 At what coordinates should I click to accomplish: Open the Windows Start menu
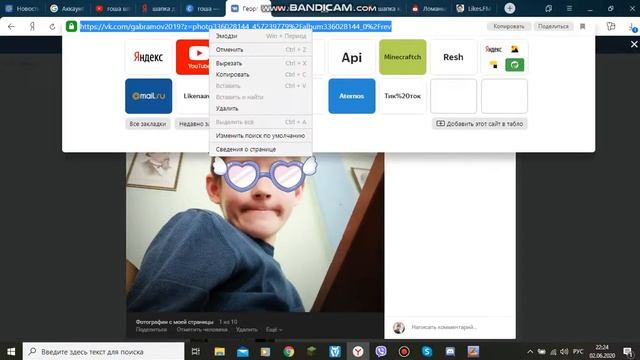click(x=11, y=351)
